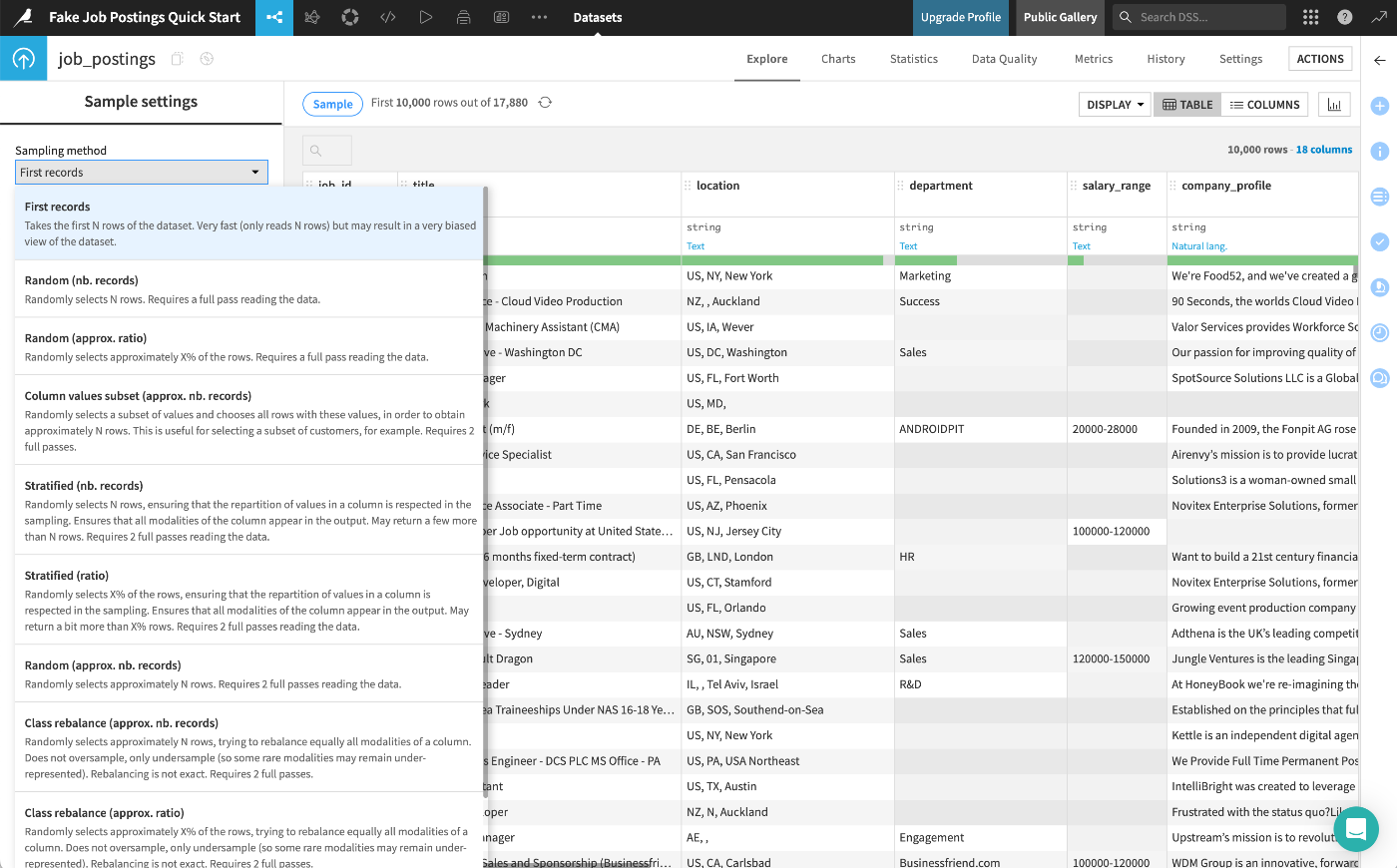Open the Charts tab
Viewport: 1397px width, 868px height.
click(838, 59)
